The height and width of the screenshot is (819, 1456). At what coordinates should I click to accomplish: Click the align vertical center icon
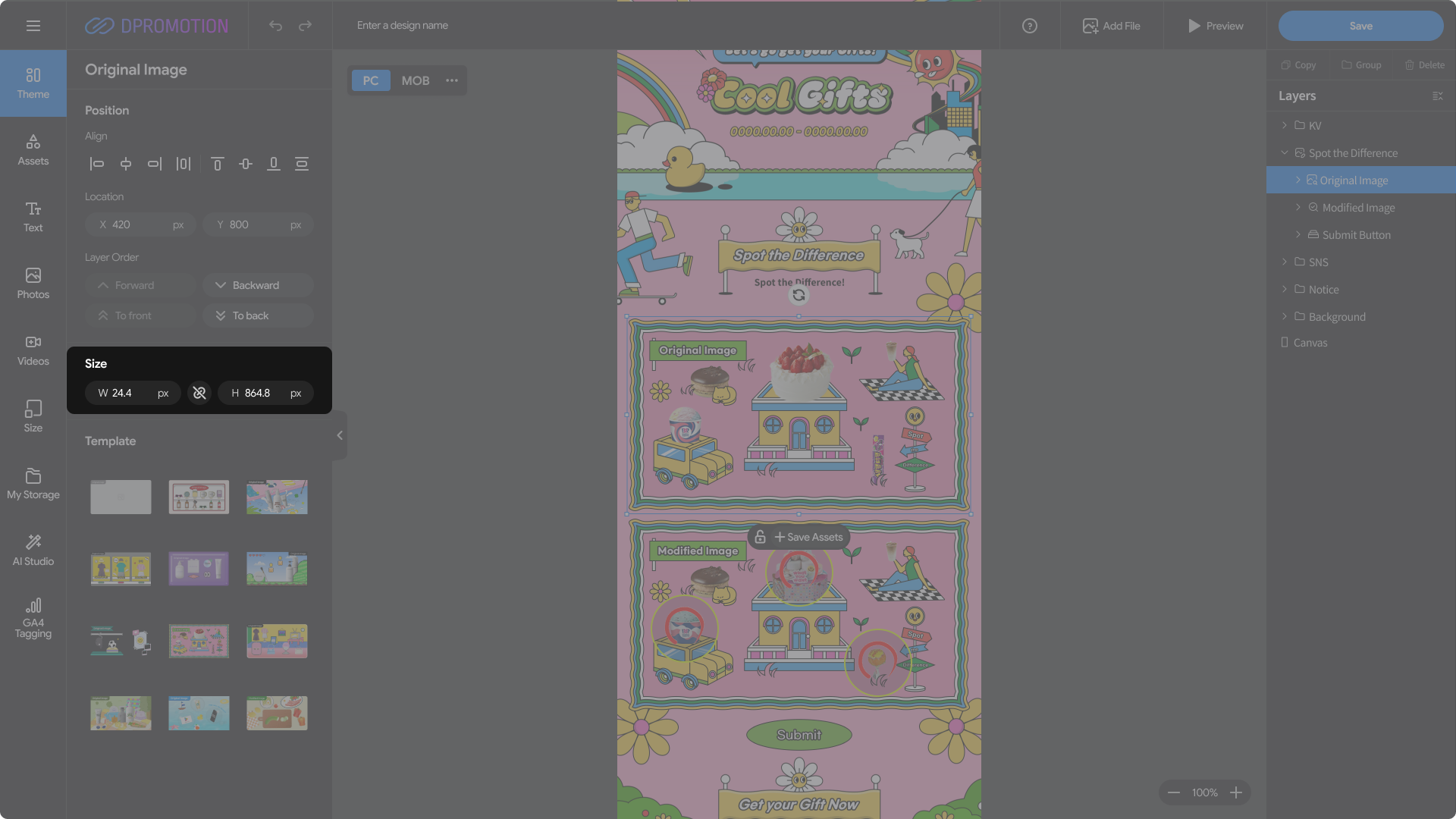pyautogui.click(x=246, y=164)
